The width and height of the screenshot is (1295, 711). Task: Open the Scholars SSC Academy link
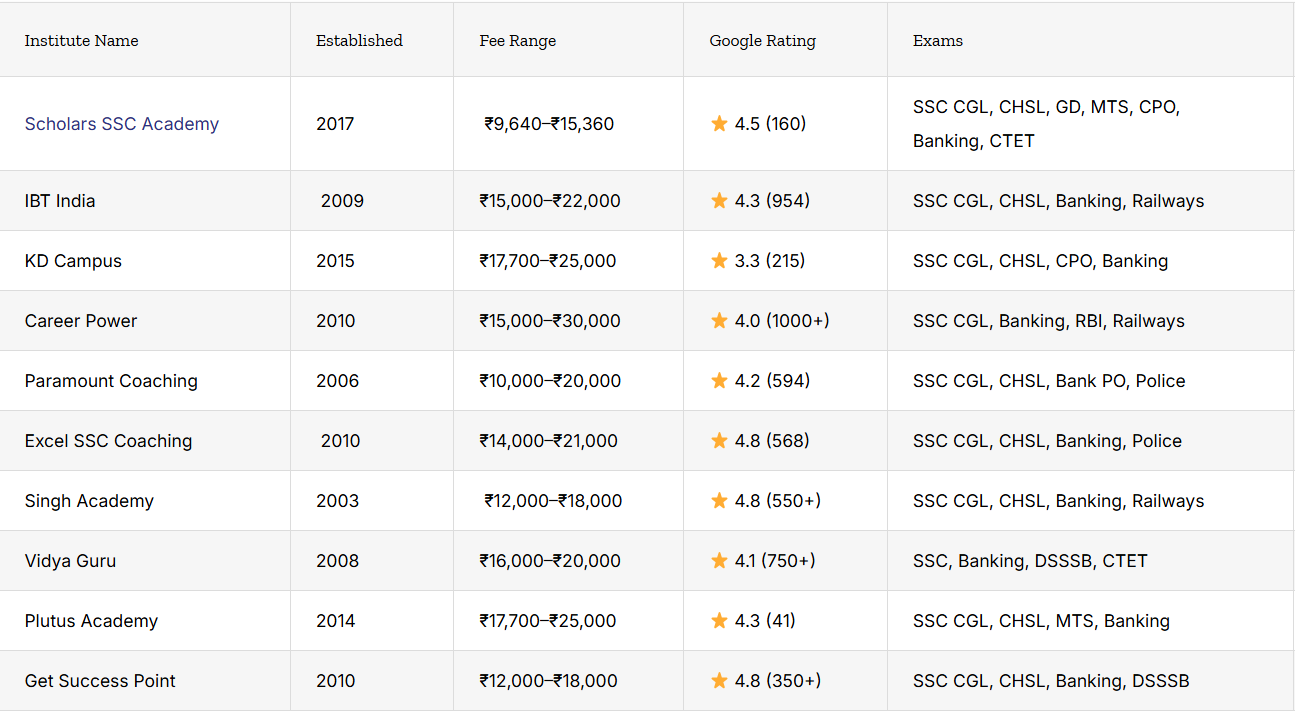(x=121, y=124)
